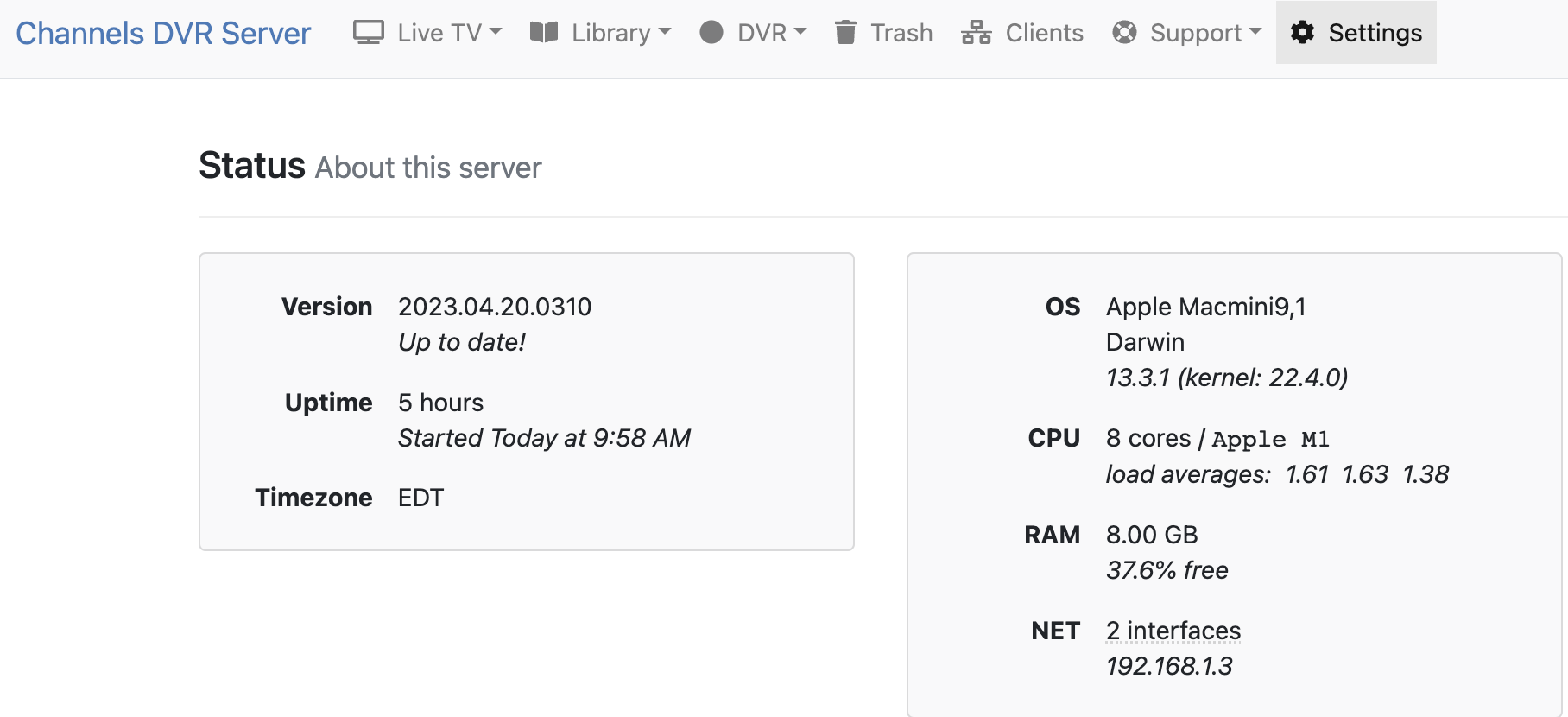
Task: Expand the Library dropdown caret
Action: click(x=665, y=32)
